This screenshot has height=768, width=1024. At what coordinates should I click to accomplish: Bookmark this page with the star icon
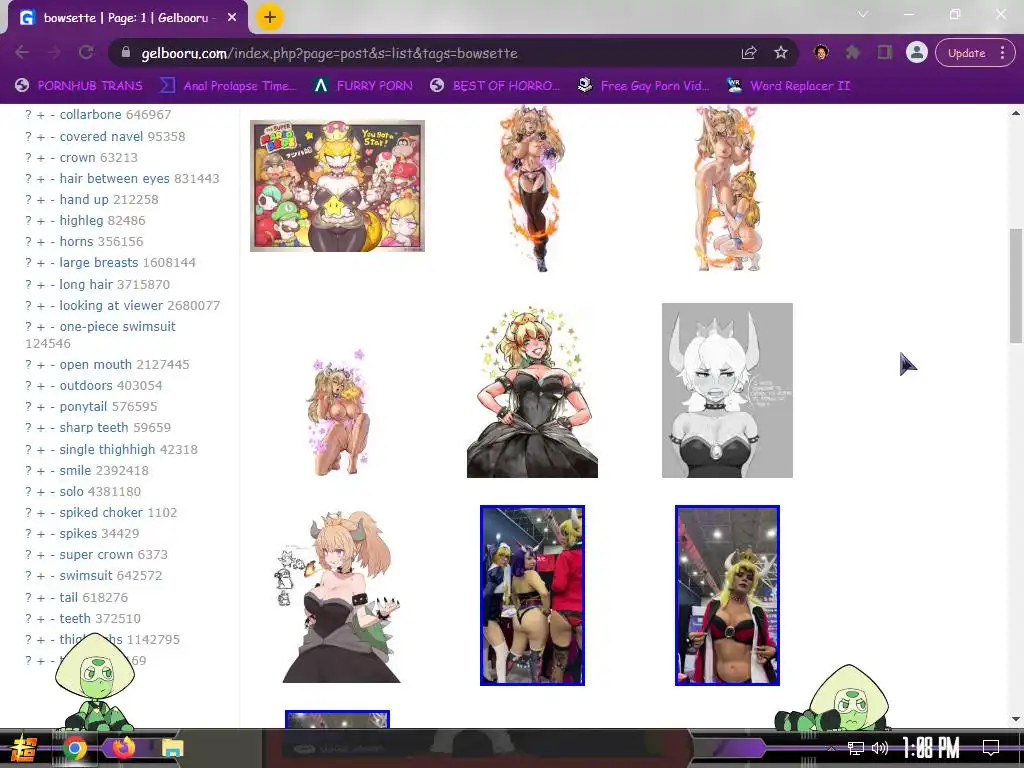click(780, 53)
